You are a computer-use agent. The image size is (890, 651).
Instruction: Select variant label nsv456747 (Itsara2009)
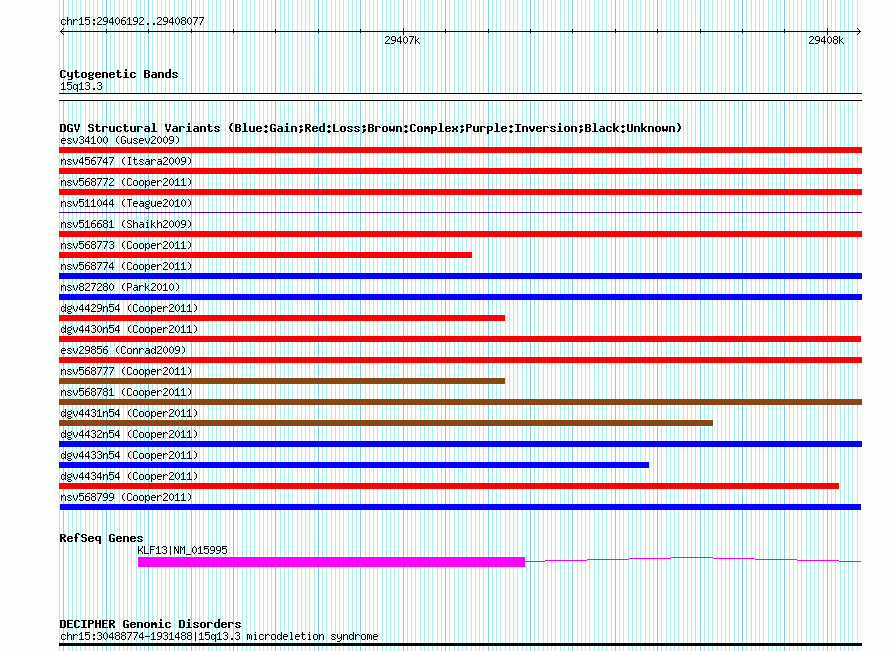pyautogui.click(x=126, y=161)
